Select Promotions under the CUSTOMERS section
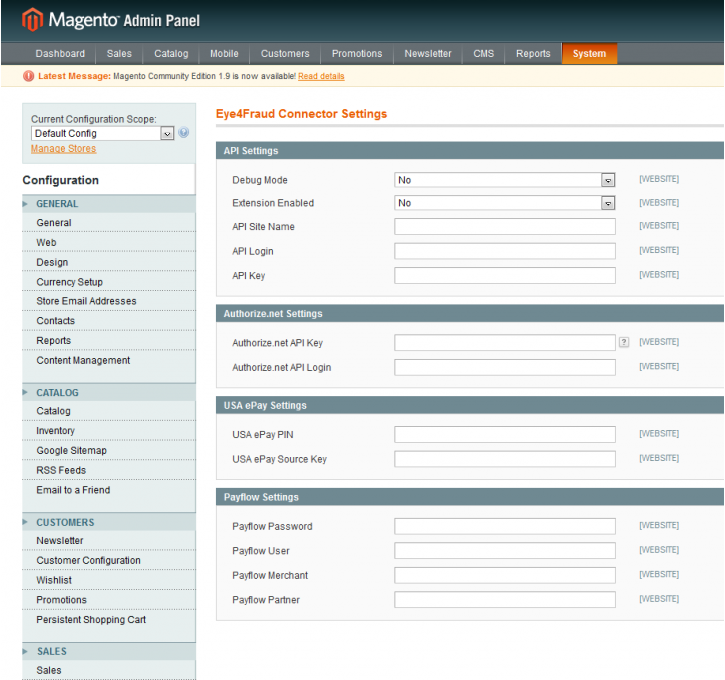 point(109,600)
